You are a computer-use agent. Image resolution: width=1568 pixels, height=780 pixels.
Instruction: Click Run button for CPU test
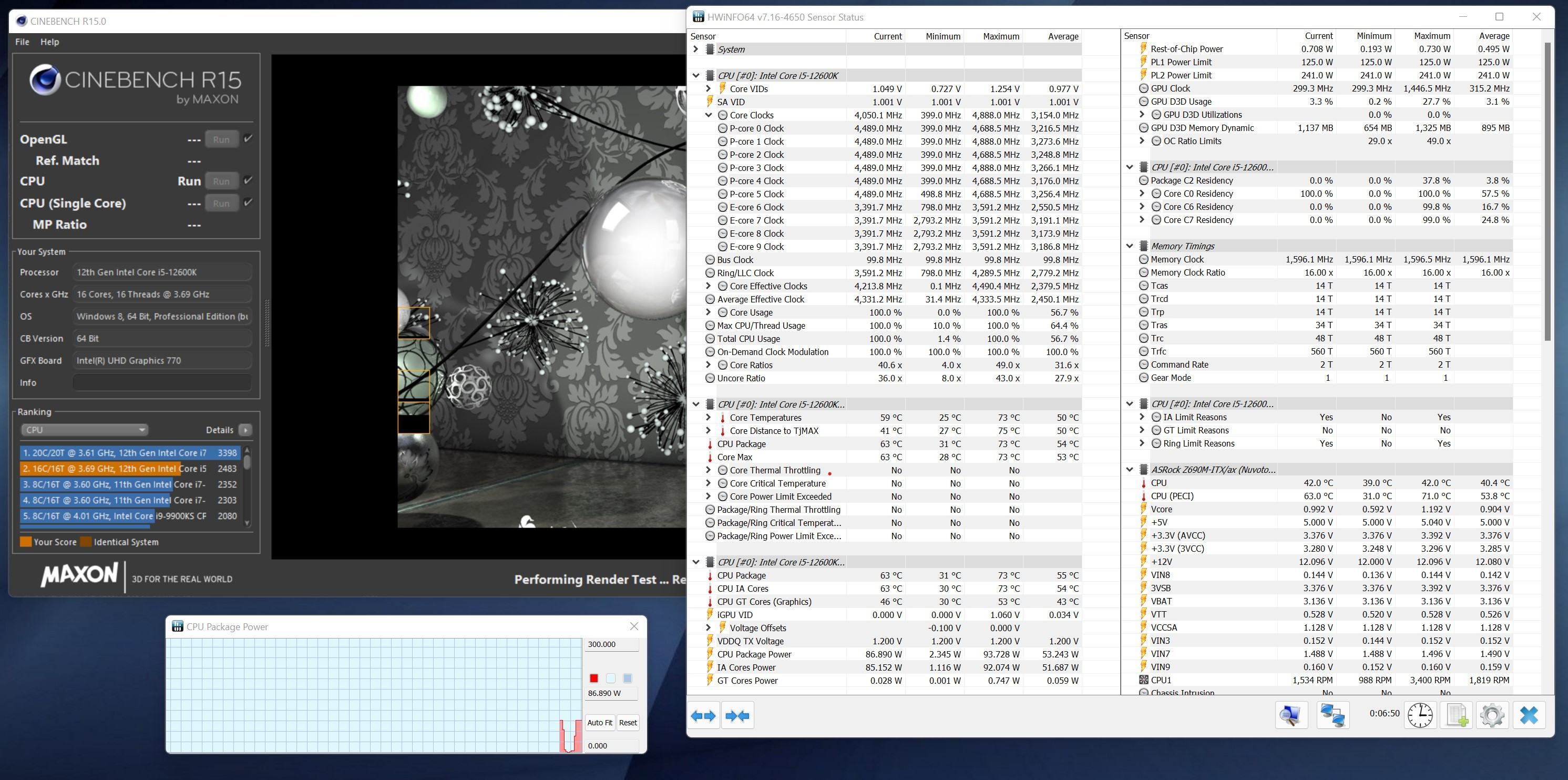(x=222, y=181)
